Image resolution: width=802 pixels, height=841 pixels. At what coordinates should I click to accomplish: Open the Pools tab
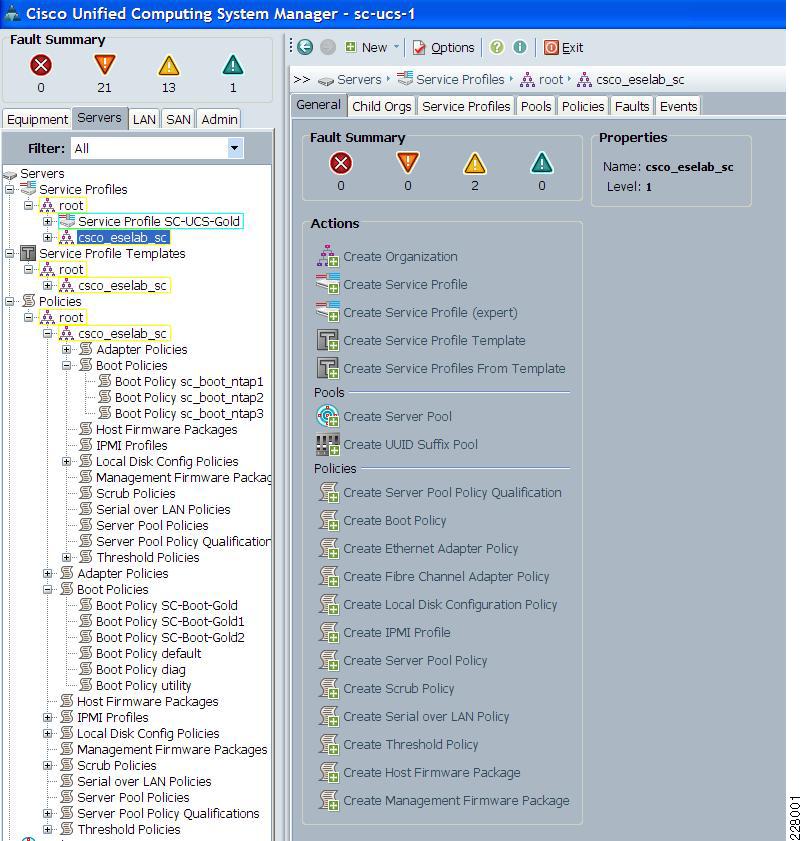click(x=536, y=106)
